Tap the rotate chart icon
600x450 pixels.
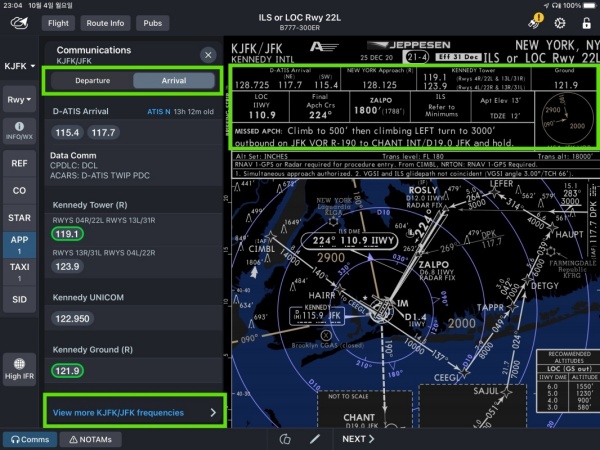point(285,439)
